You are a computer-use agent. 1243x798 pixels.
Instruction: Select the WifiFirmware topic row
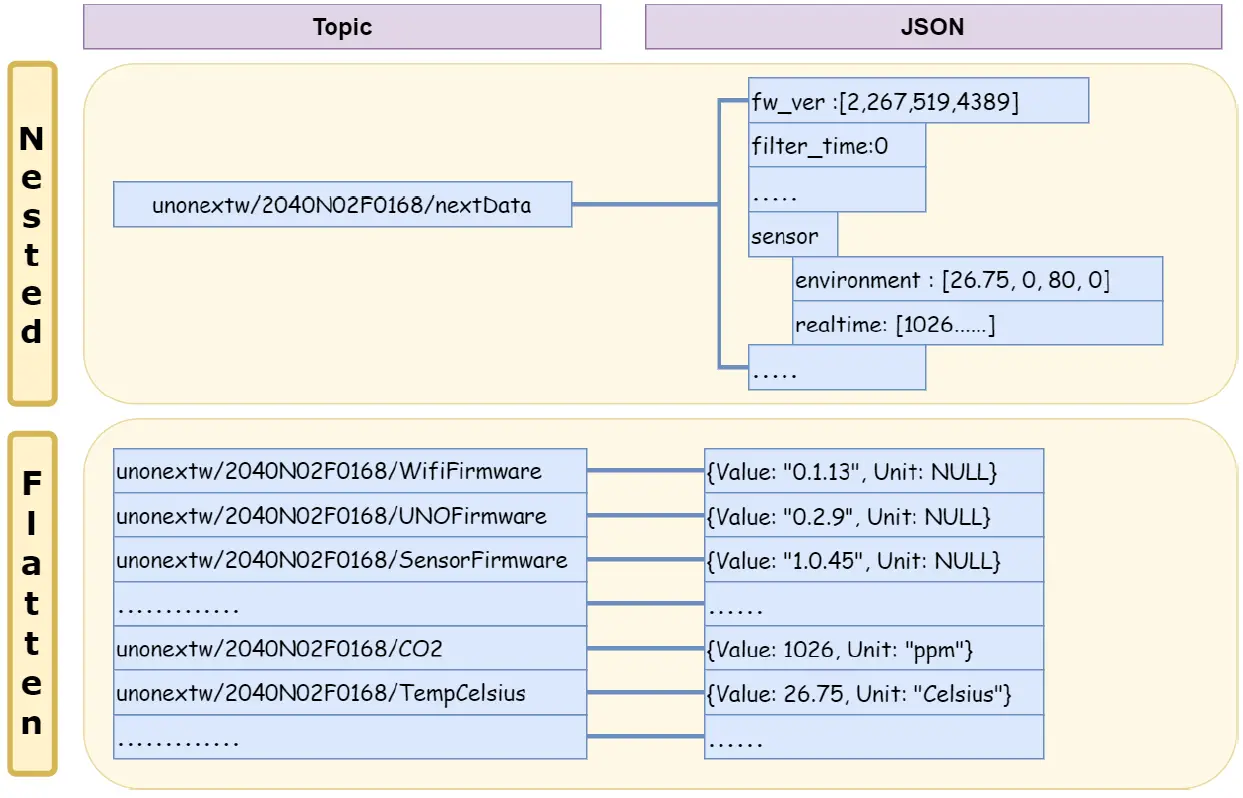point(350,471)
